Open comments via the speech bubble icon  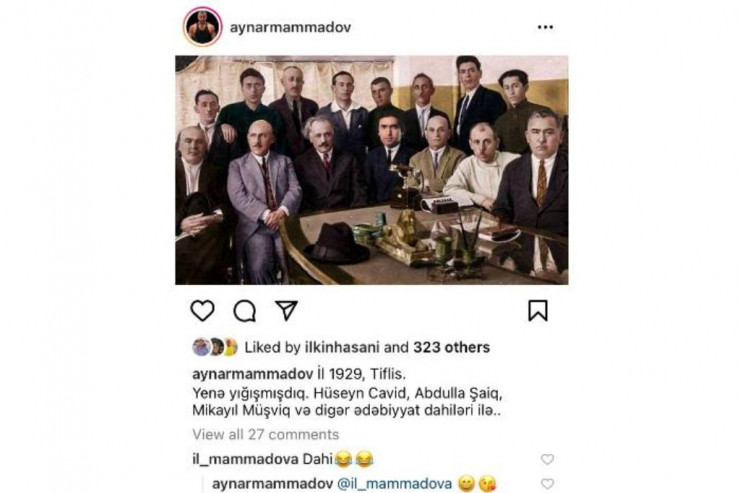(x=244, y=311)
